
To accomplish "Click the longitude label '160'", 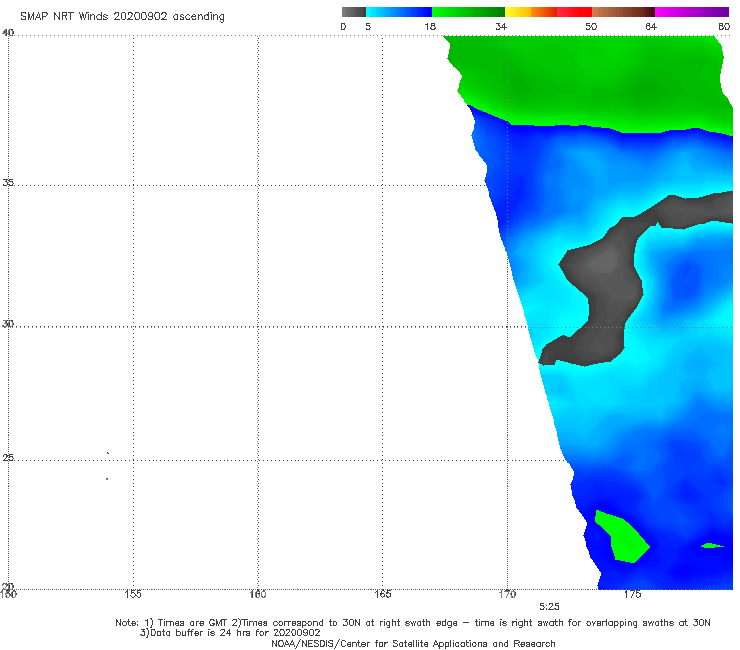I will pyautogui.click(x=258, y=594).
